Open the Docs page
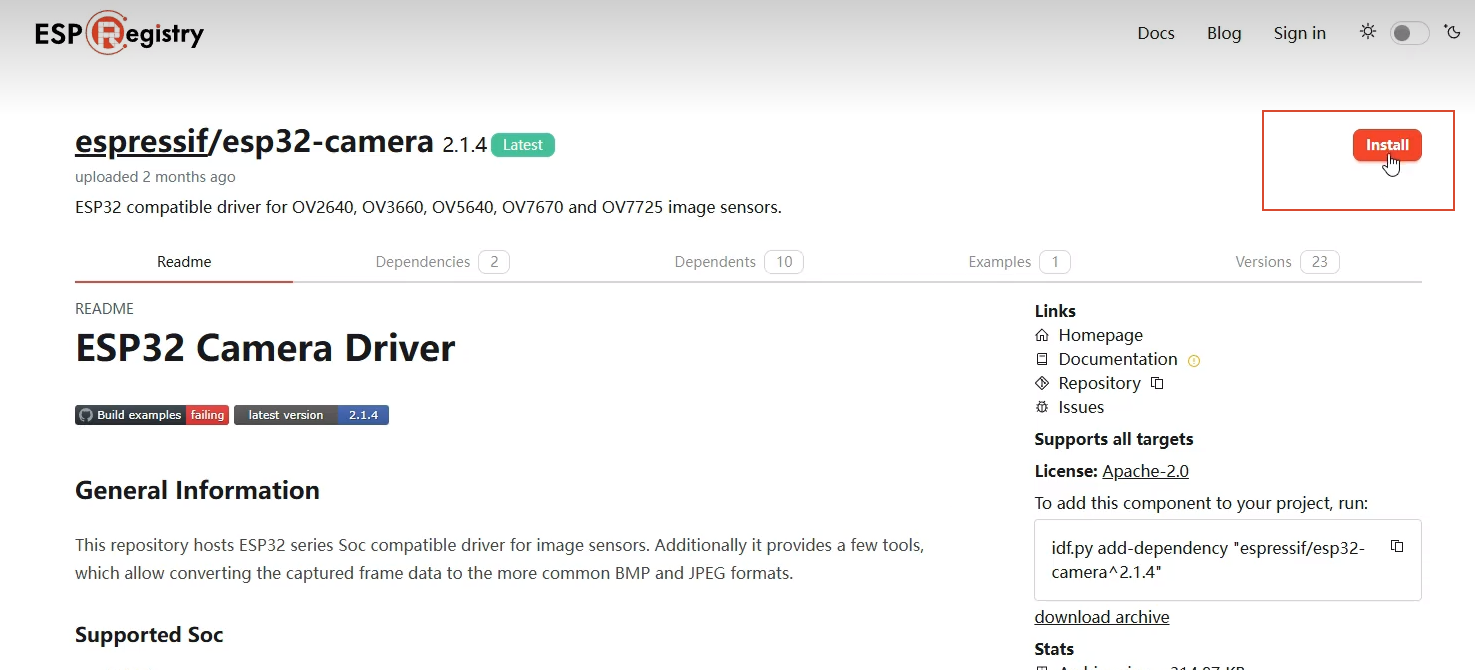This screenshot has width=1475, height=670. 1156,33
